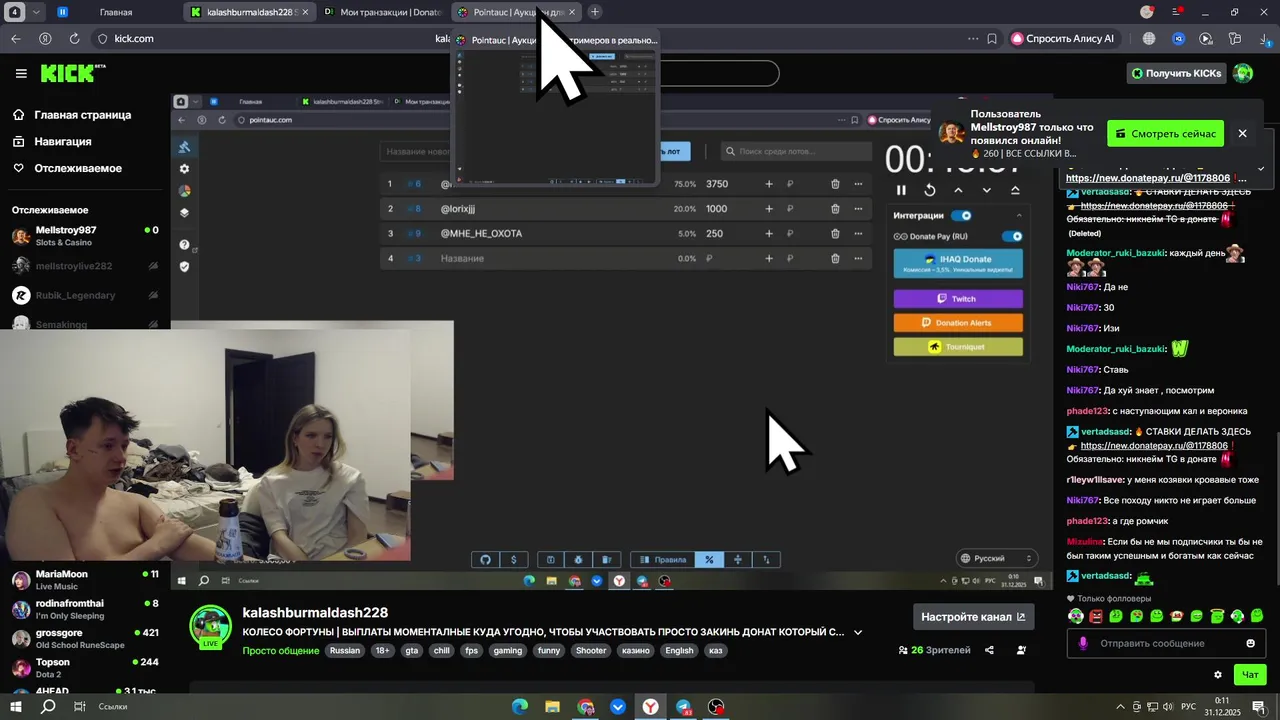Dismiss the Mellstroy987 online notification
The height and width of the screenshot is (720, 1280).
[x=1242, y=133]
